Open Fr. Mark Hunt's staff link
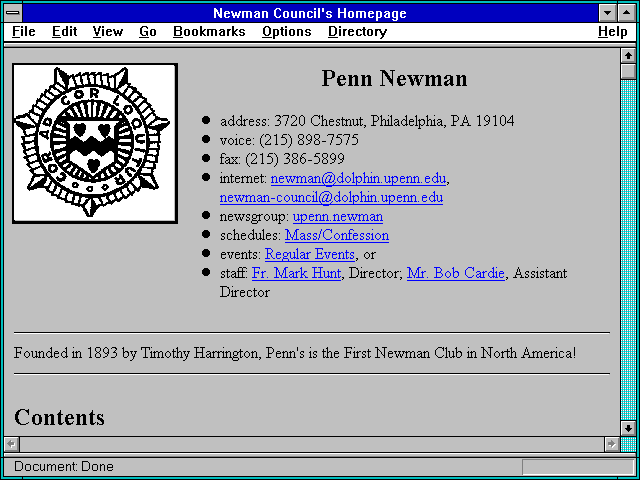The width and height of the screenshot is (640, 480). 296,273
